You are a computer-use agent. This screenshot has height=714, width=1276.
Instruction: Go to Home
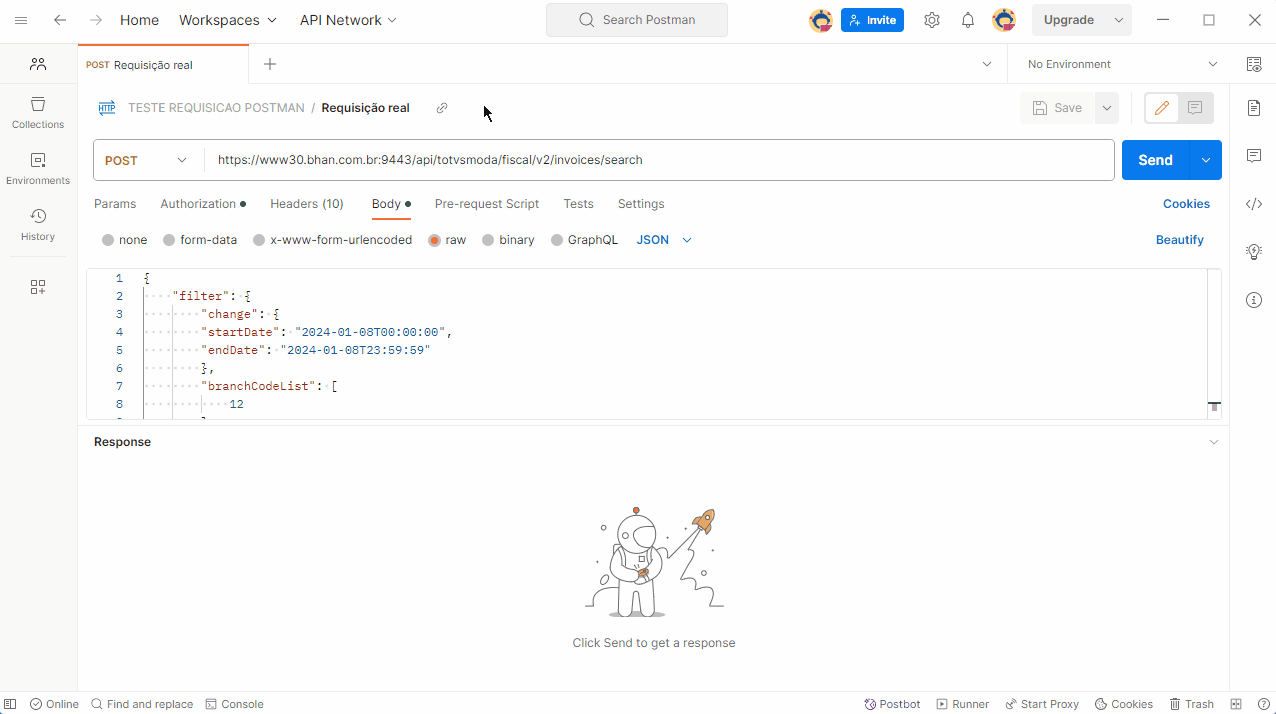click(x=139, y=20)
